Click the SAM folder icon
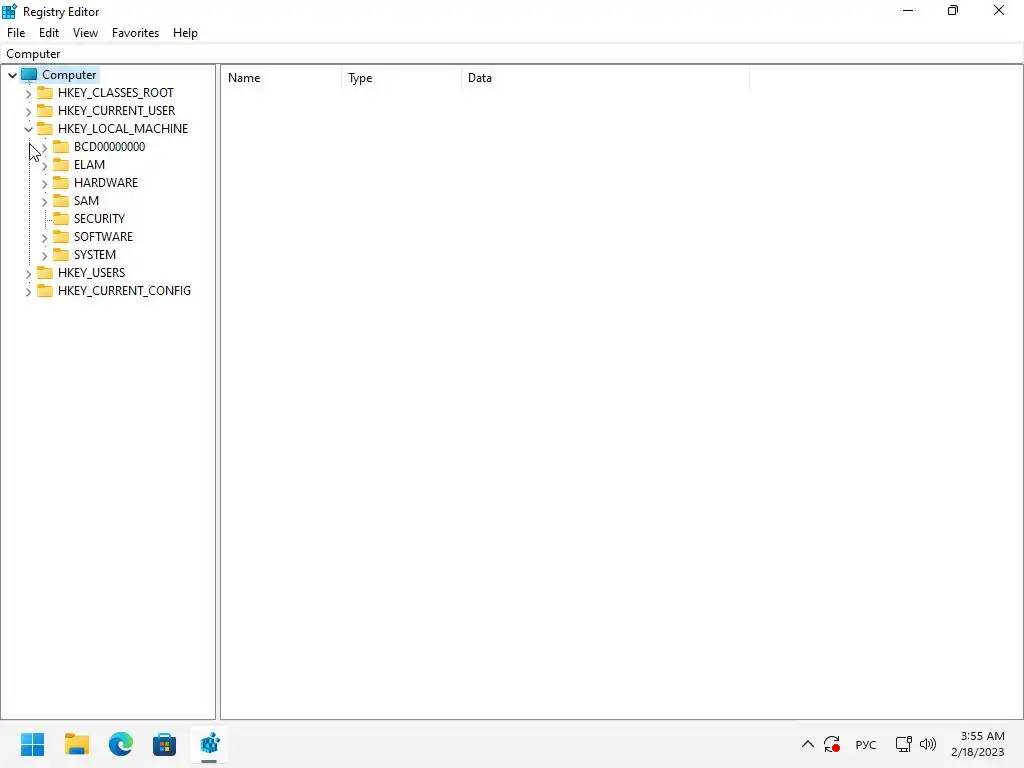 tap(61, 200)
